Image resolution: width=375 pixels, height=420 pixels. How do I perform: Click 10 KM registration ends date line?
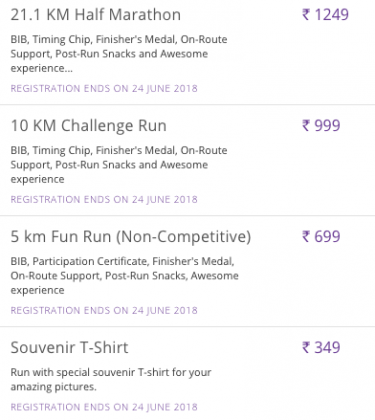tap(104, 199)
